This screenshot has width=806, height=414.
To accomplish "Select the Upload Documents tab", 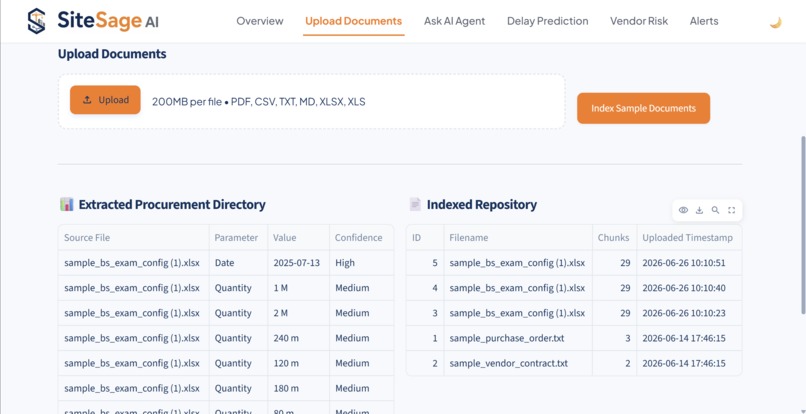I will click(x=354, y=21).
